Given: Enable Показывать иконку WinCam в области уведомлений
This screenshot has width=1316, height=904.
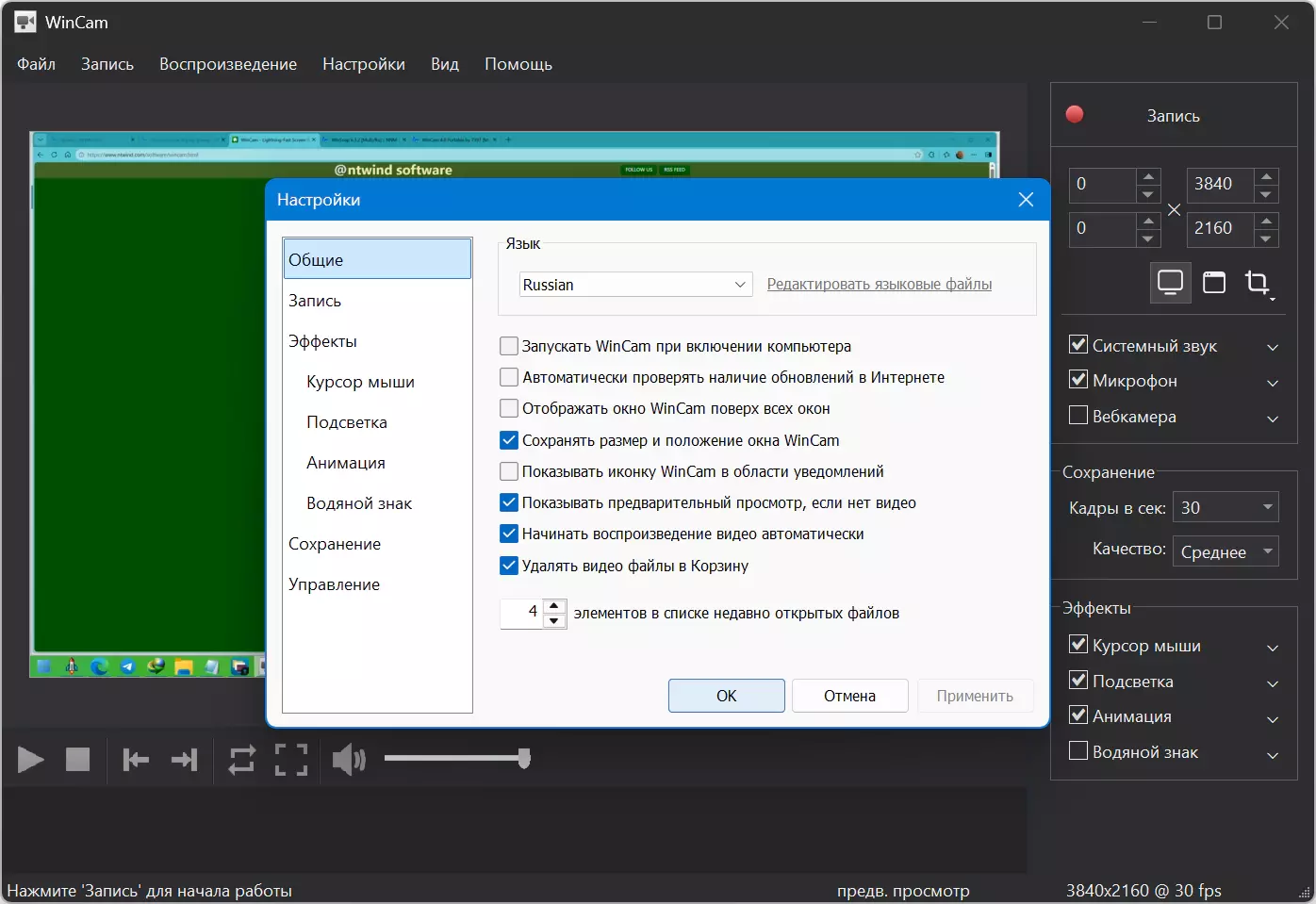Looking at the screenshot, I should coord(509,471).
